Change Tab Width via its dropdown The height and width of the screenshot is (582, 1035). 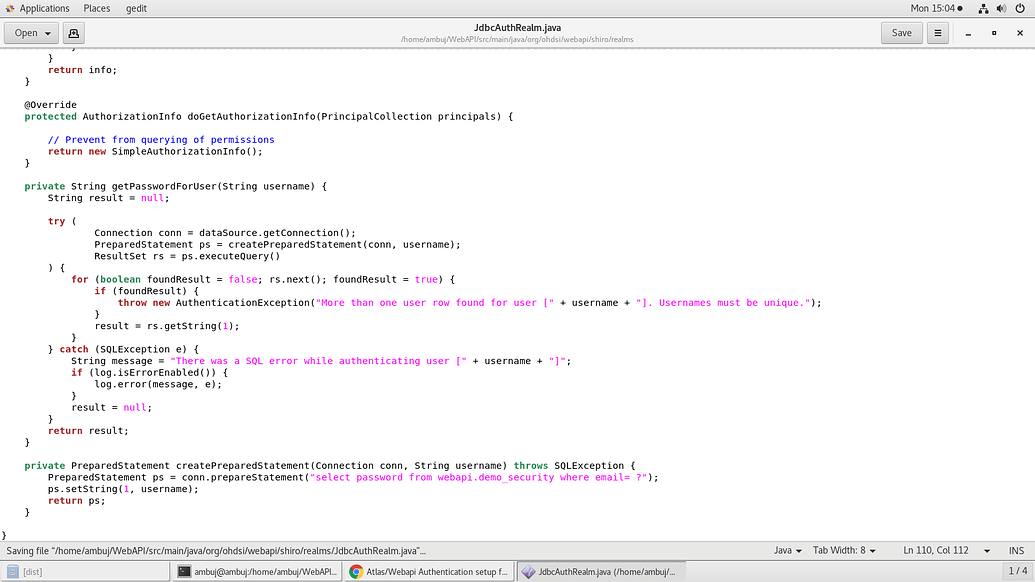pyautogui.click(x=843, y=550)
